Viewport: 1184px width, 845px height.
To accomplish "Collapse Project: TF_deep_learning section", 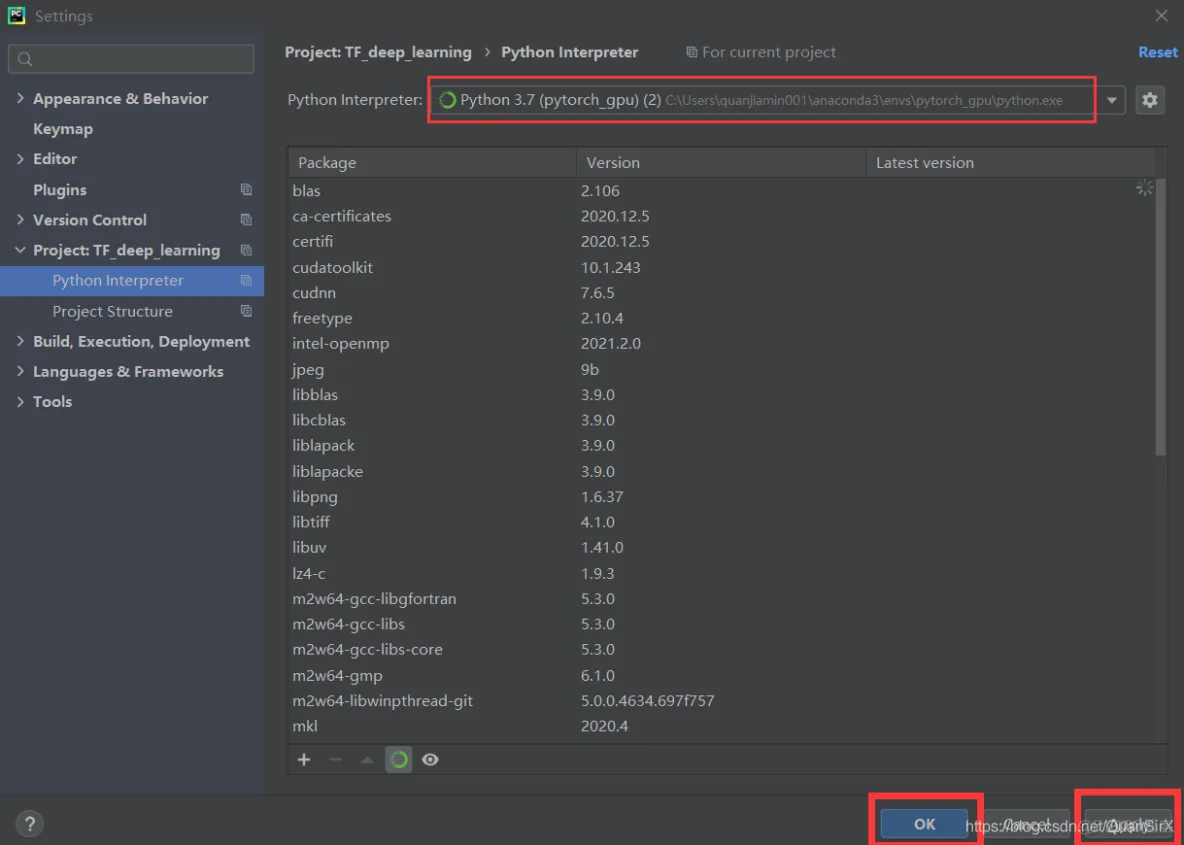I will coord(20,250).
